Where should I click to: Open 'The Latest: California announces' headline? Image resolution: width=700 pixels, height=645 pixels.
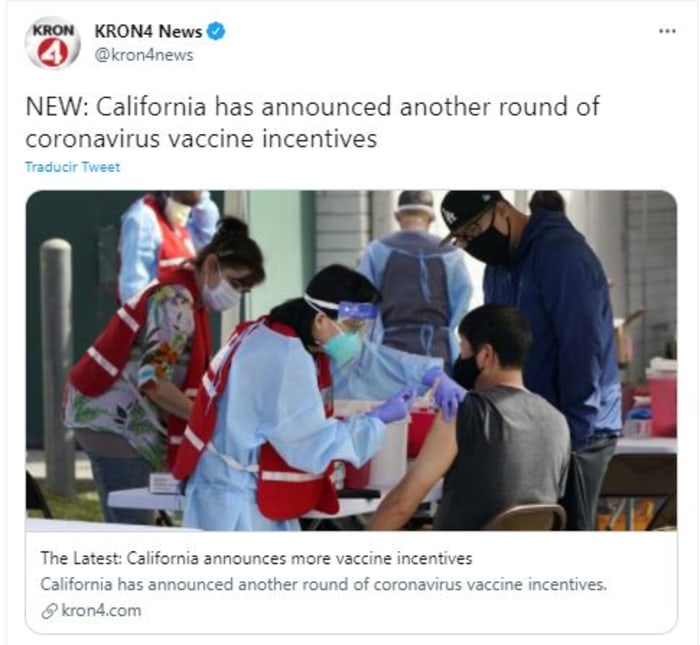256,558
